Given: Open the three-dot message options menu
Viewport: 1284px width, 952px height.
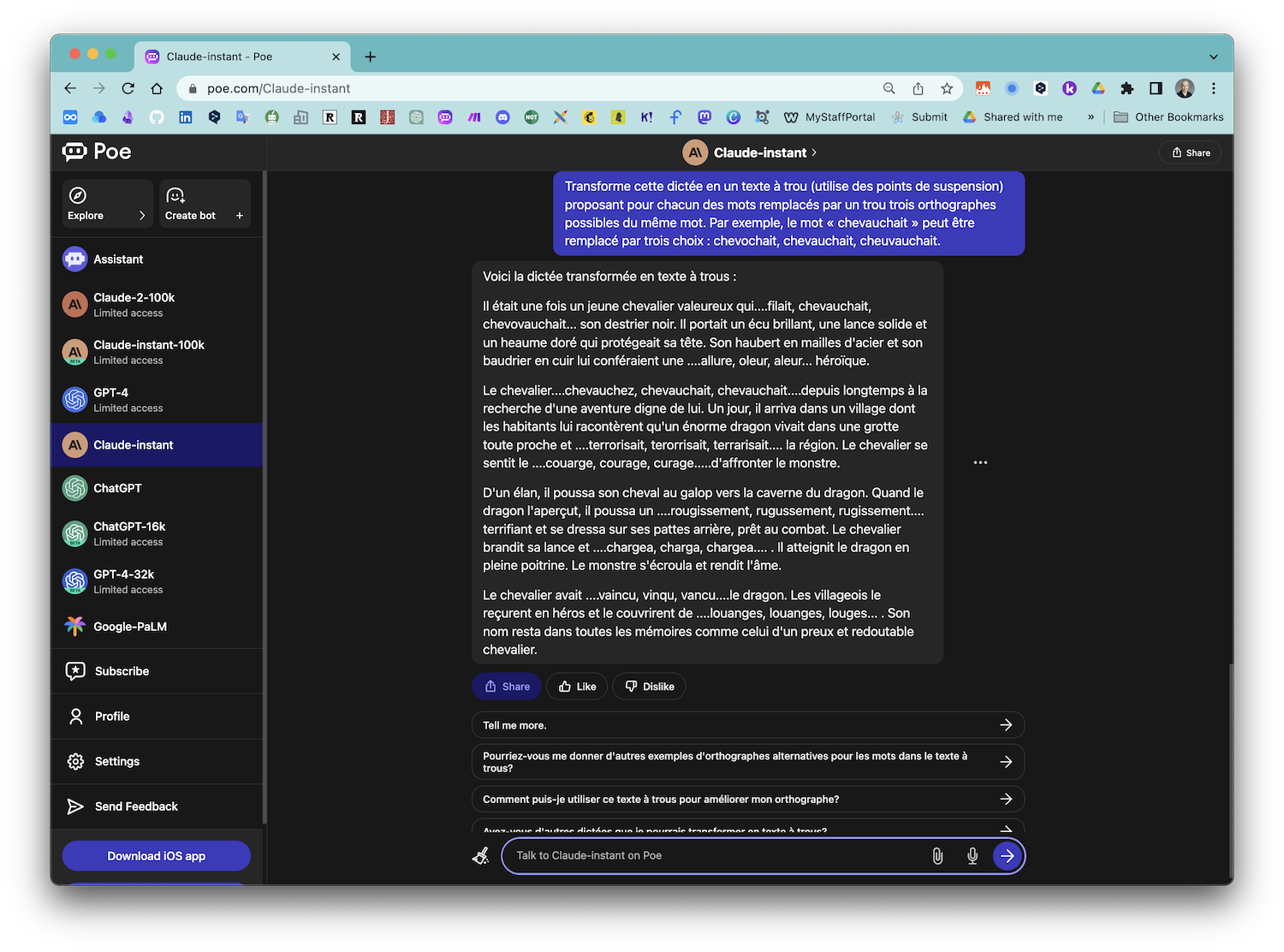Looking at the screenshot, I should [x=981, y=462].
